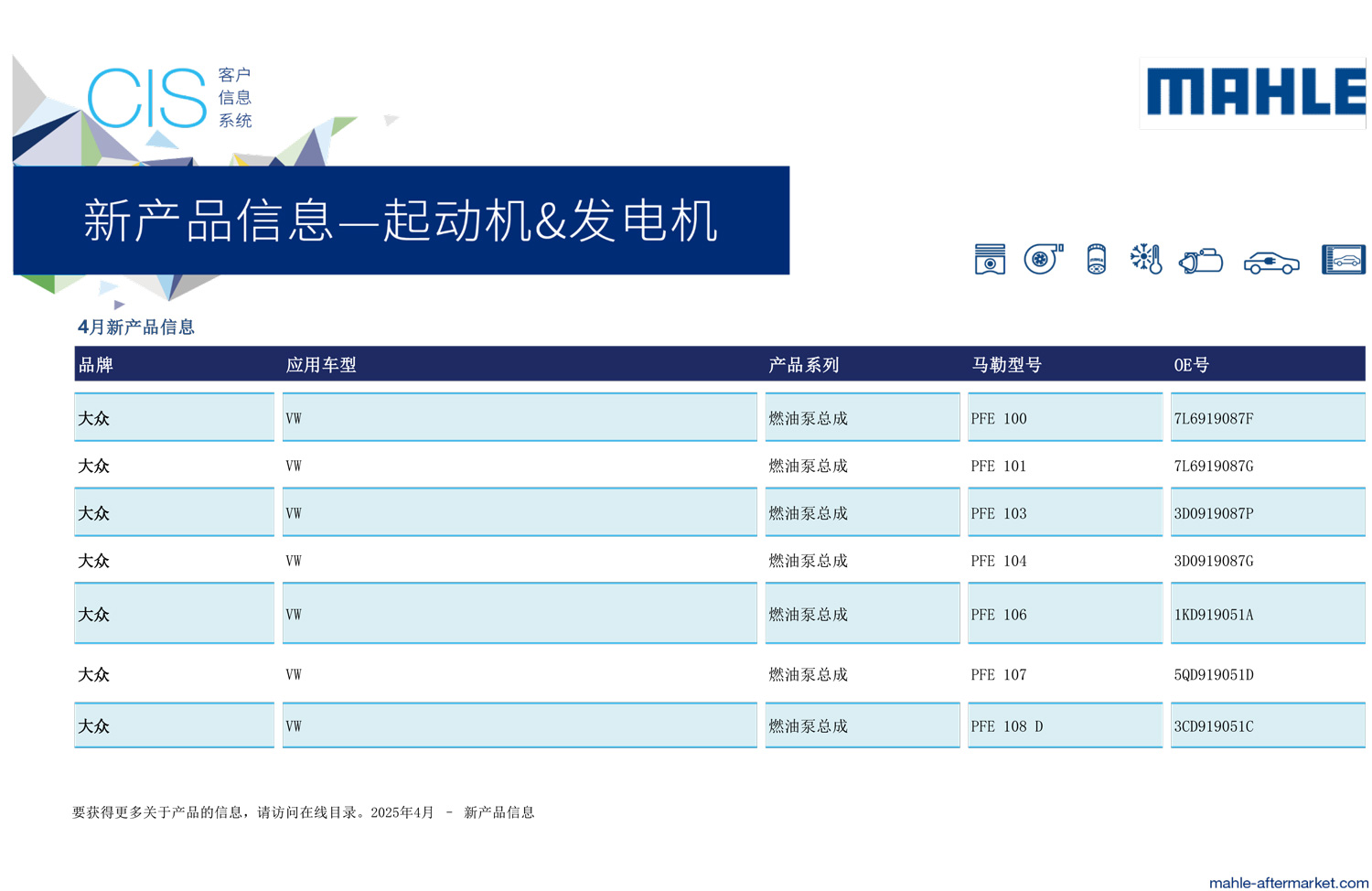Screen dimensions: 1372x891
Task: Click the MAHLE logo
Action: coord(1255,92)
